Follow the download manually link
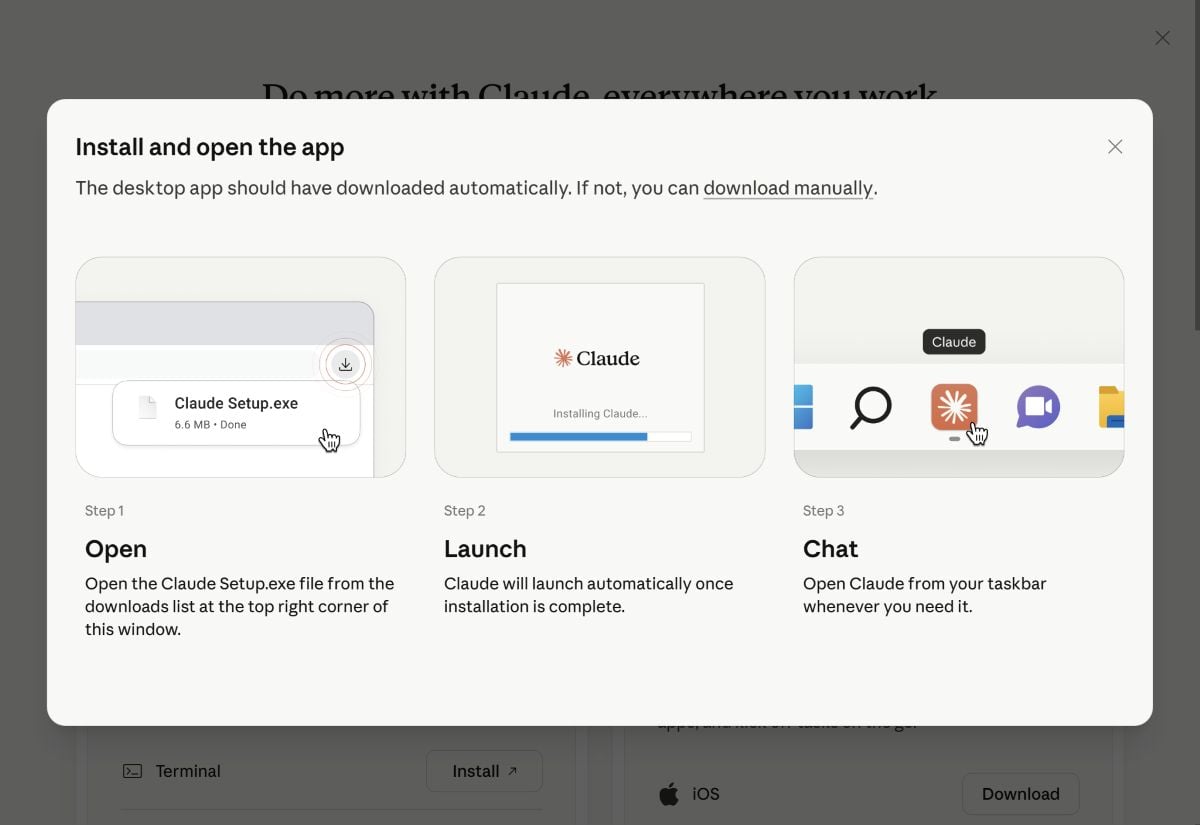The height and width of the screenshot is (825, 1200). pyautogui.click(x=788, y=188)
